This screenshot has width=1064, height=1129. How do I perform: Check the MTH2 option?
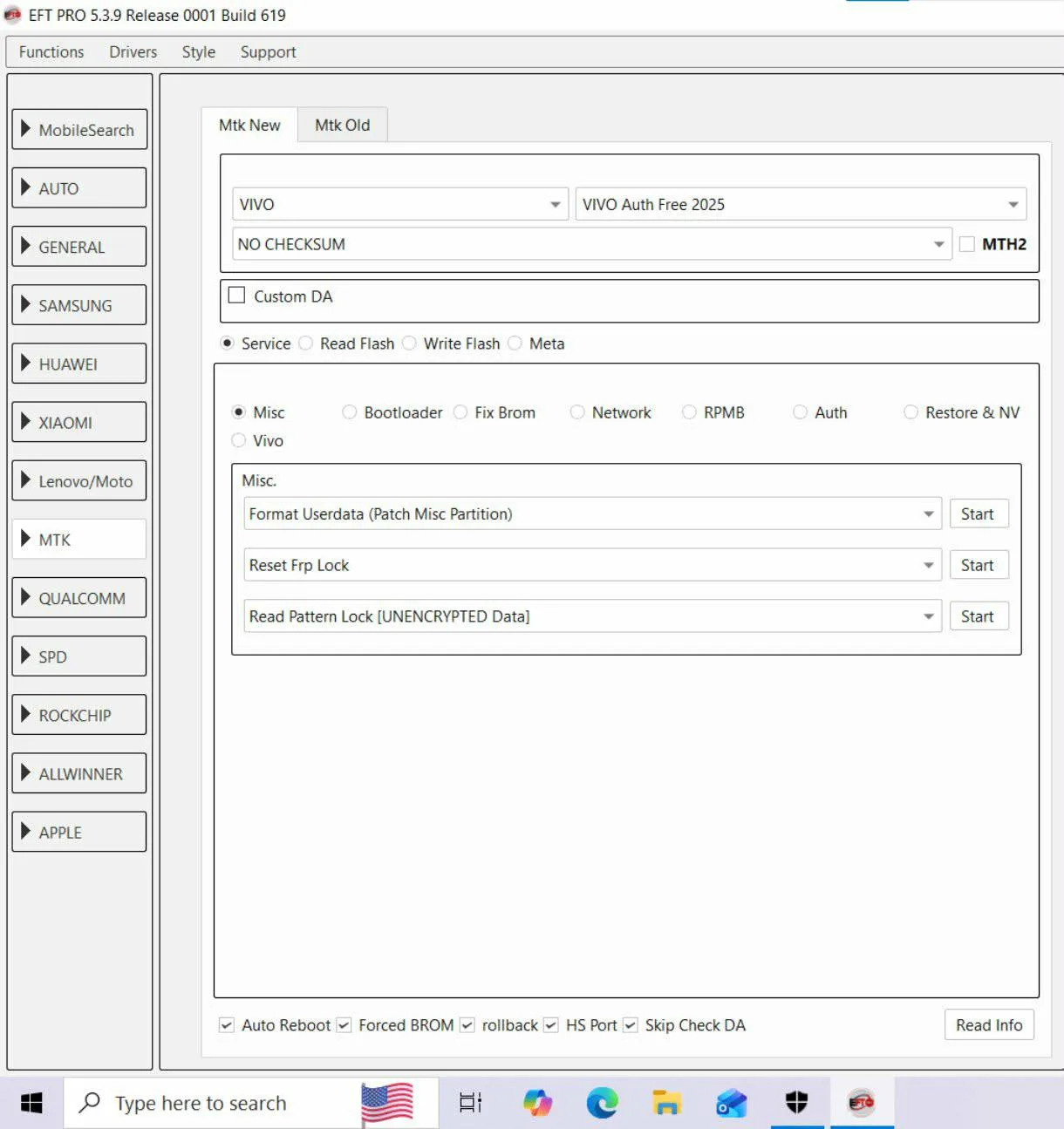coord(966,244)
